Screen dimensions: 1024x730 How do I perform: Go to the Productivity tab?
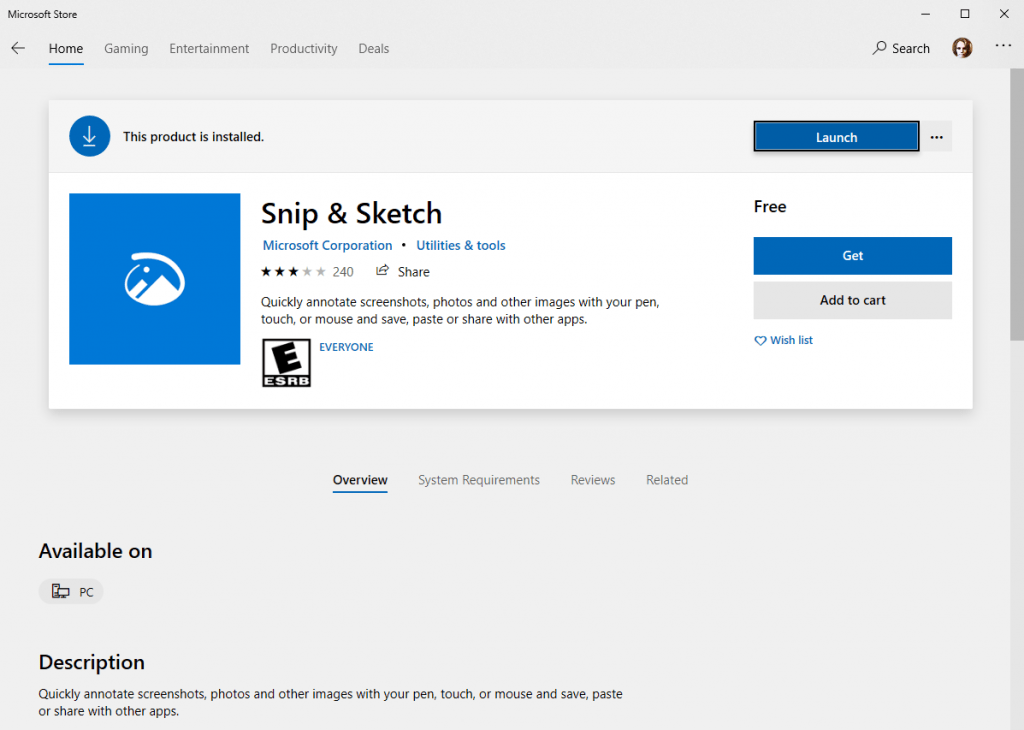coord(303,48)
